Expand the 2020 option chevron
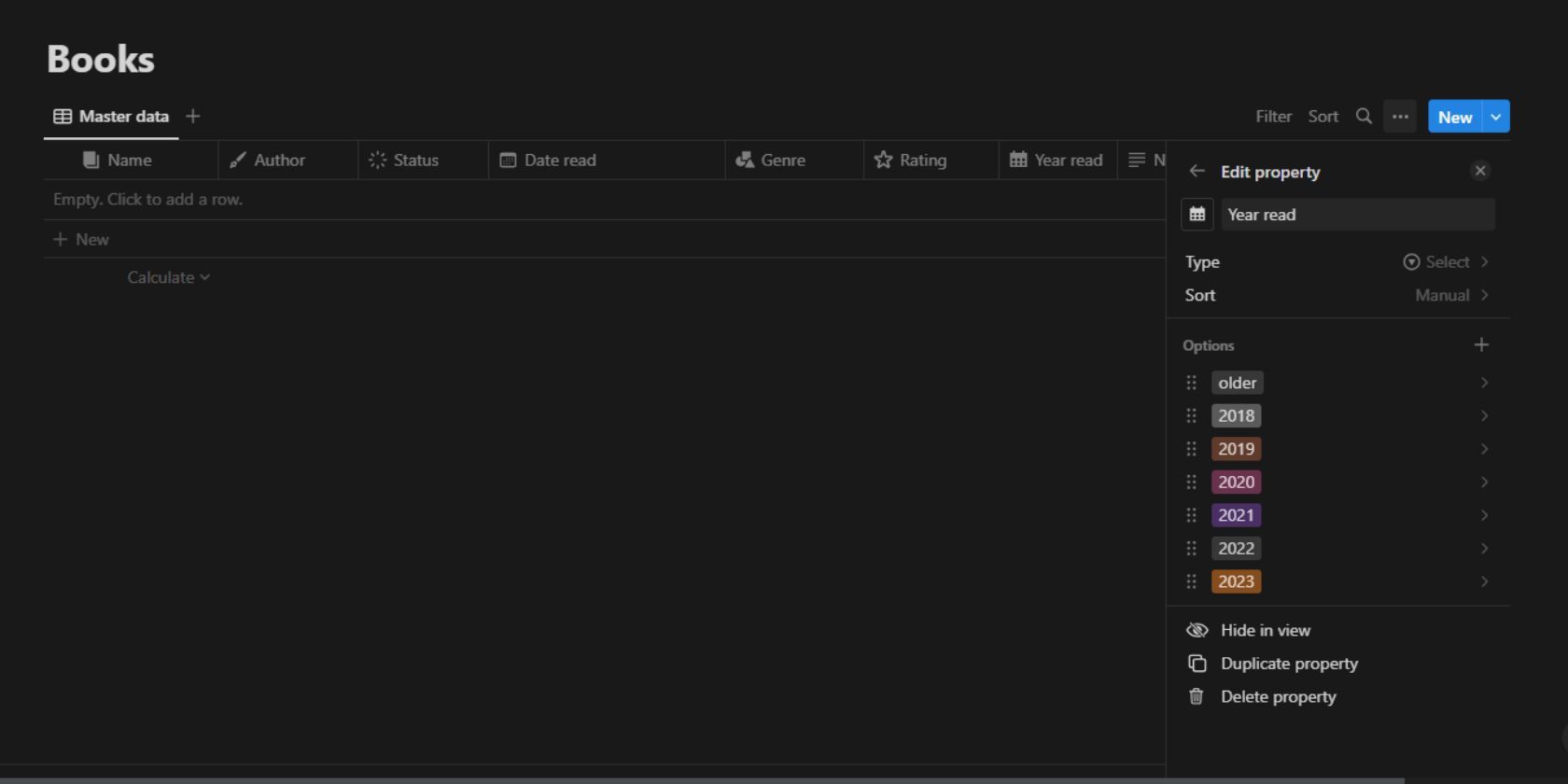The image size is (1568, 784). point(1484,483)
